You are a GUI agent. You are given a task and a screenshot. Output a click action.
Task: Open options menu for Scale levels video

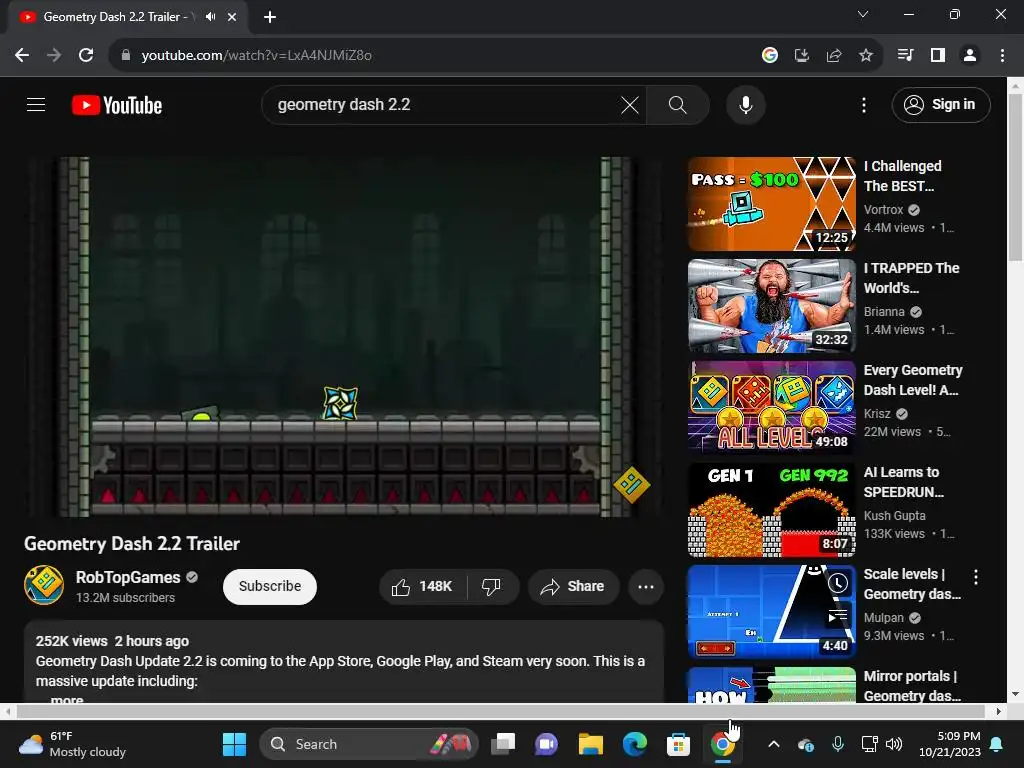click(x=976, y=577)
